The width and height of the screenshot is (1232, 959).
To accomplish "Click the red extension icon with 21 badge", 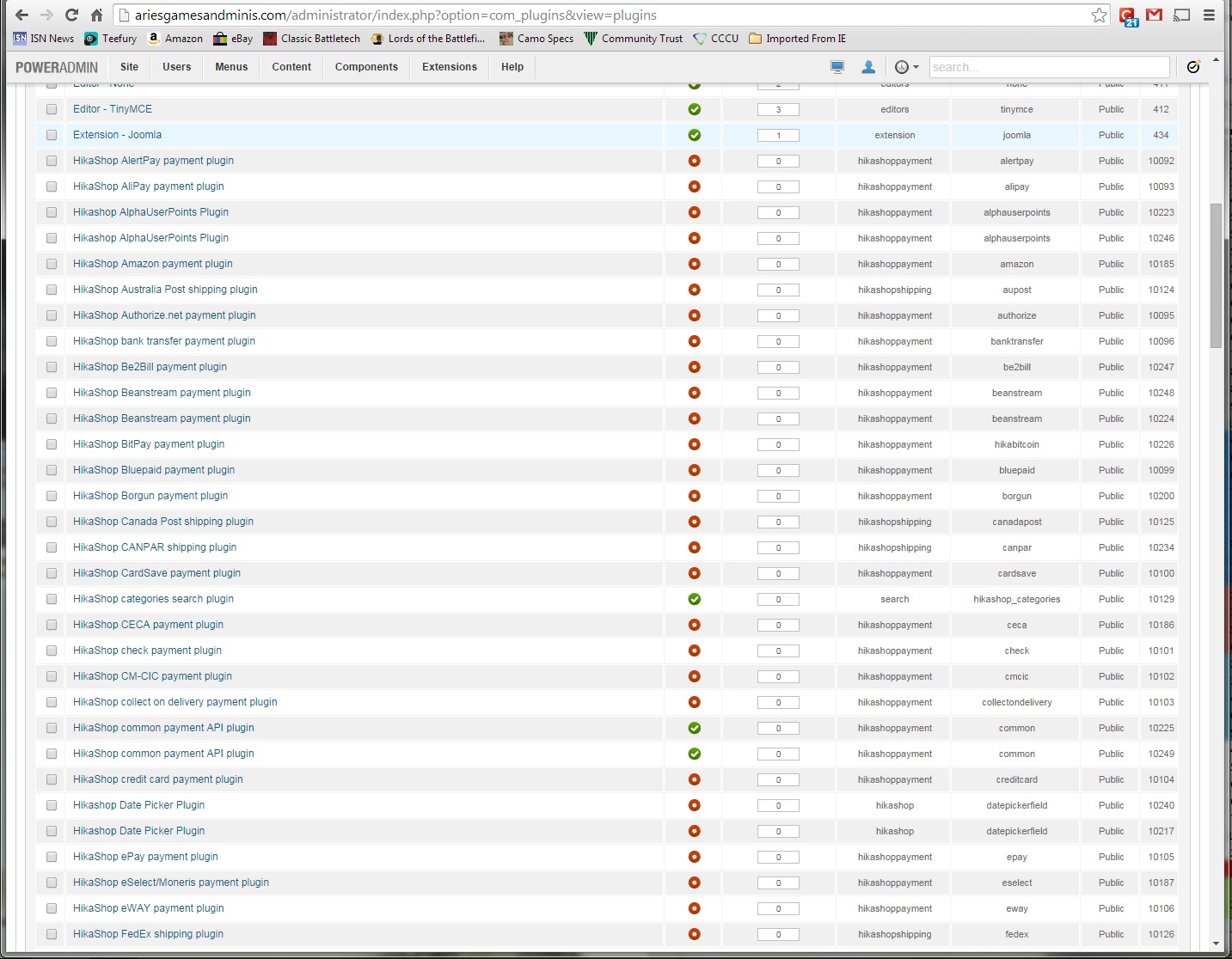I will click(x=1128, y=16).
